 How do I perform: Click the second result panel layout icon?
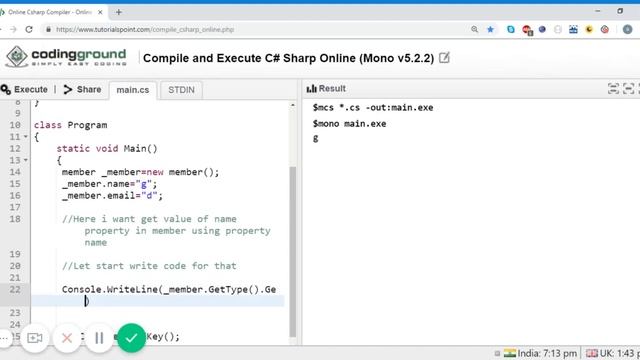pyautogui.click(x=629, y=89)
